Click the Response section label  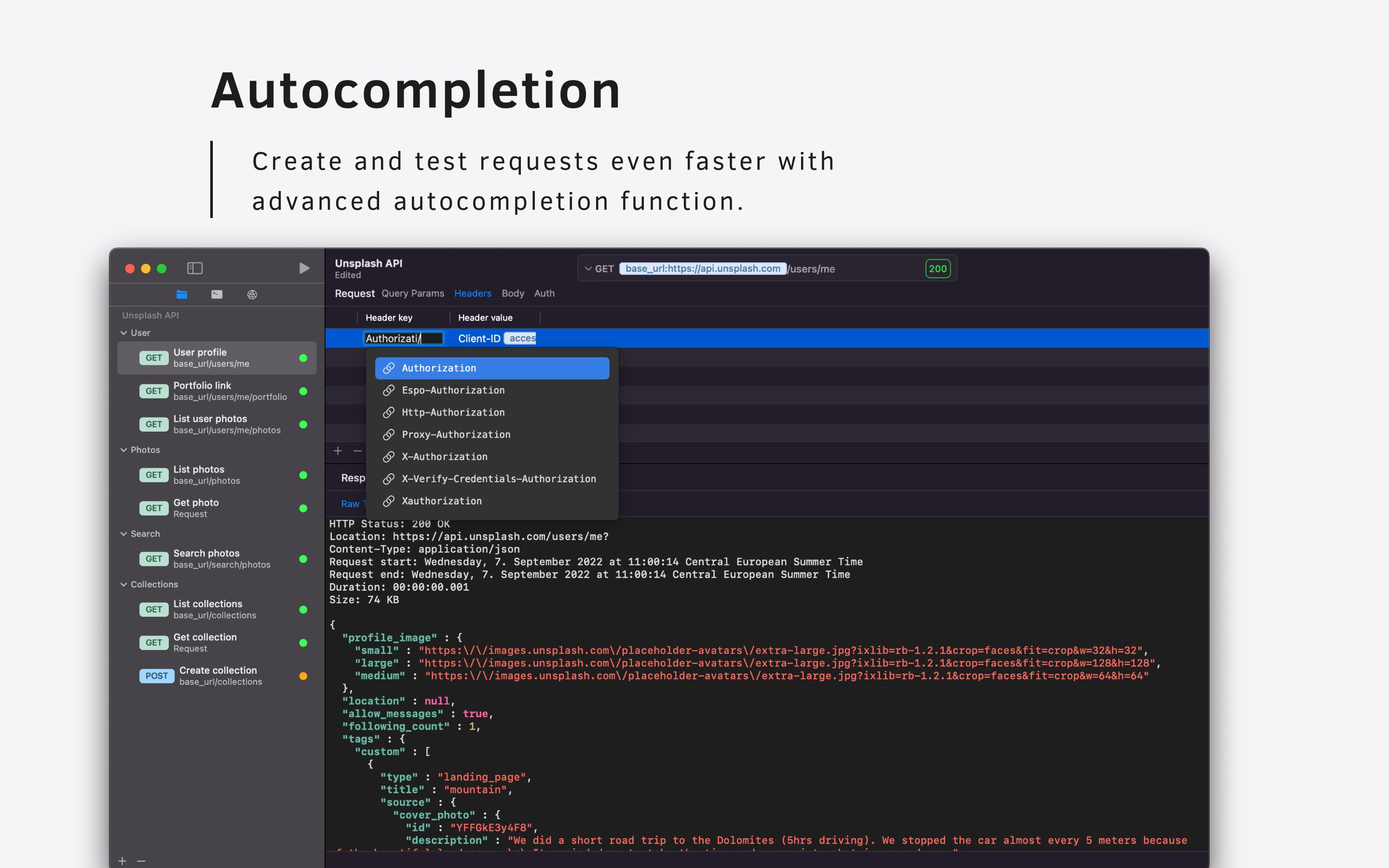point(353,478)
